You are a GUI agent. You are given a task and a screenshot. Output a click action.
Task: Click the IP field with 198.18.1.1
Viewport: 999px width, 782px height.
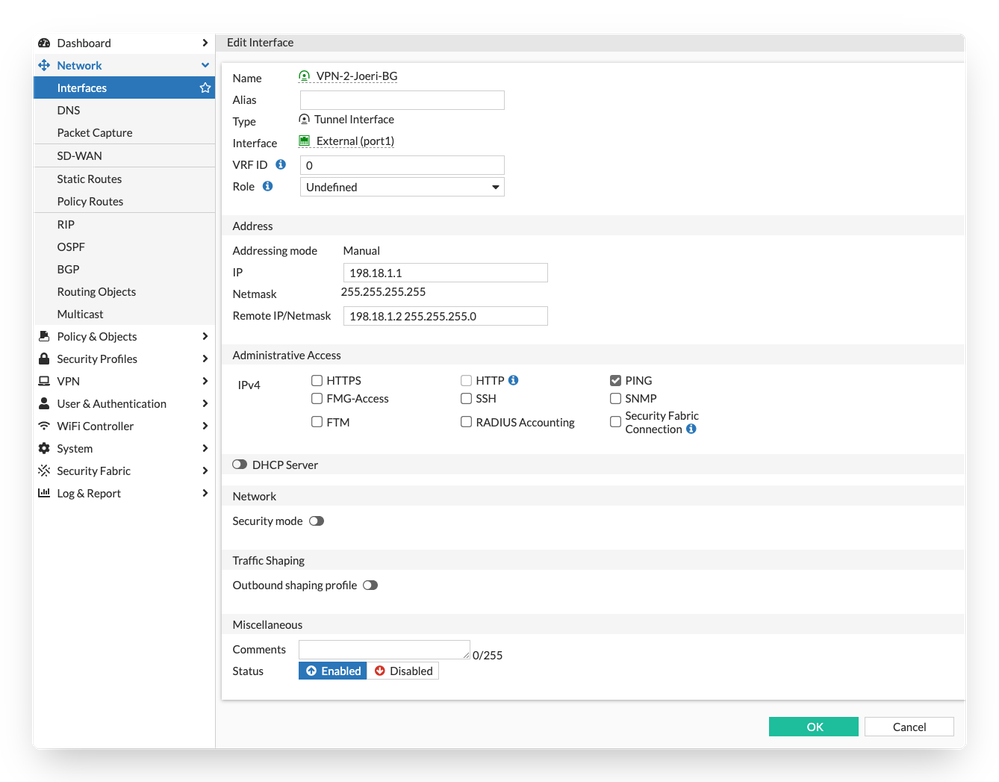click(x=445, y=273)
